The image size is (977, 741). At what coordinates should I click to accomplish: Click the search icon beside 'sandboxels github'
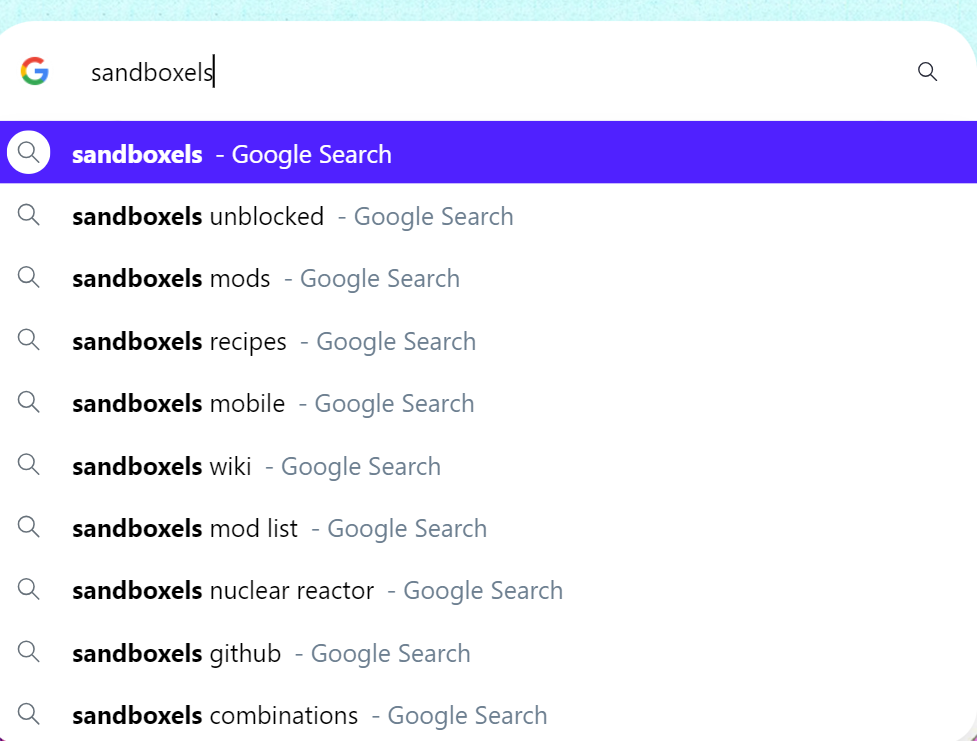pyautogui.click(x=28, y=652)
